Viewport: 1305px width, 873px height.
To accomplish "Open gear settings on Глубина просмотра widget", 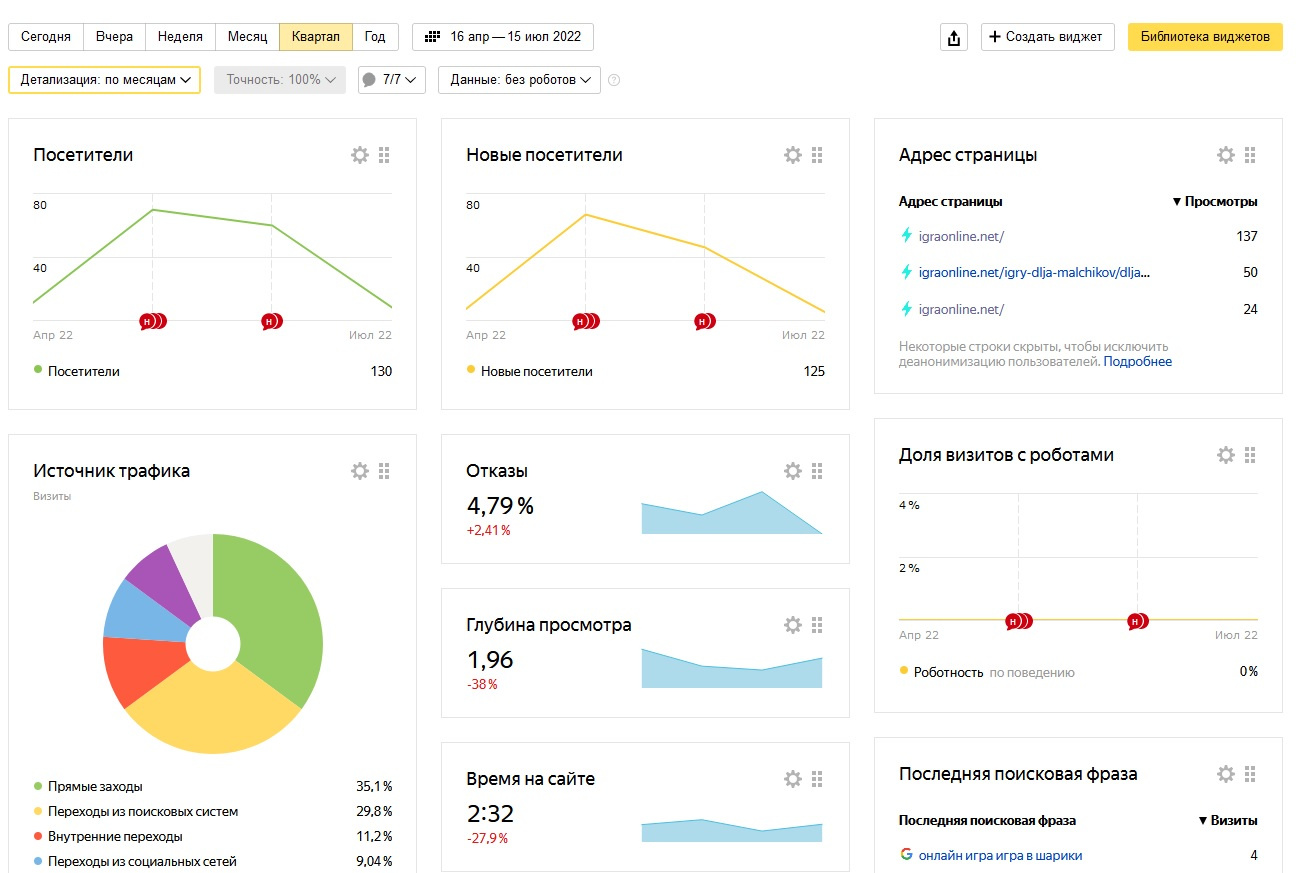I will click(x=793, y=625).
